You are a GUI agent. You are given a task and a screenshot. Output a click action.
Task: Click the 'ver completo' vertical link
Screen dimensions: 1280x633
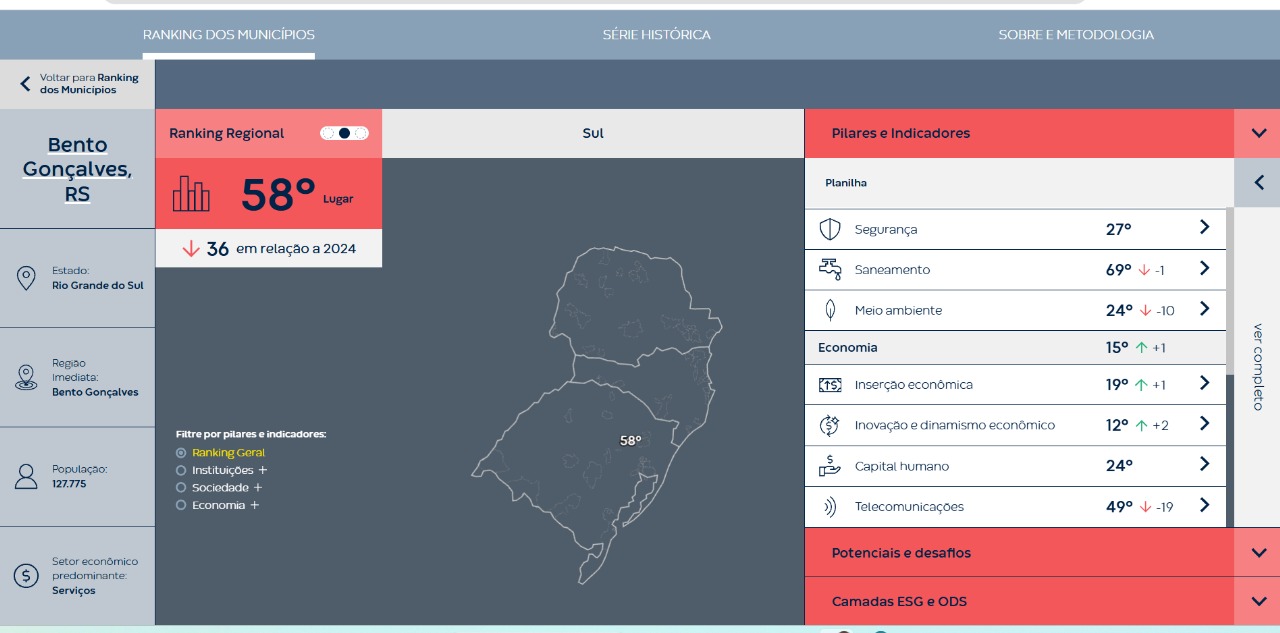[x=1258, y=366]
